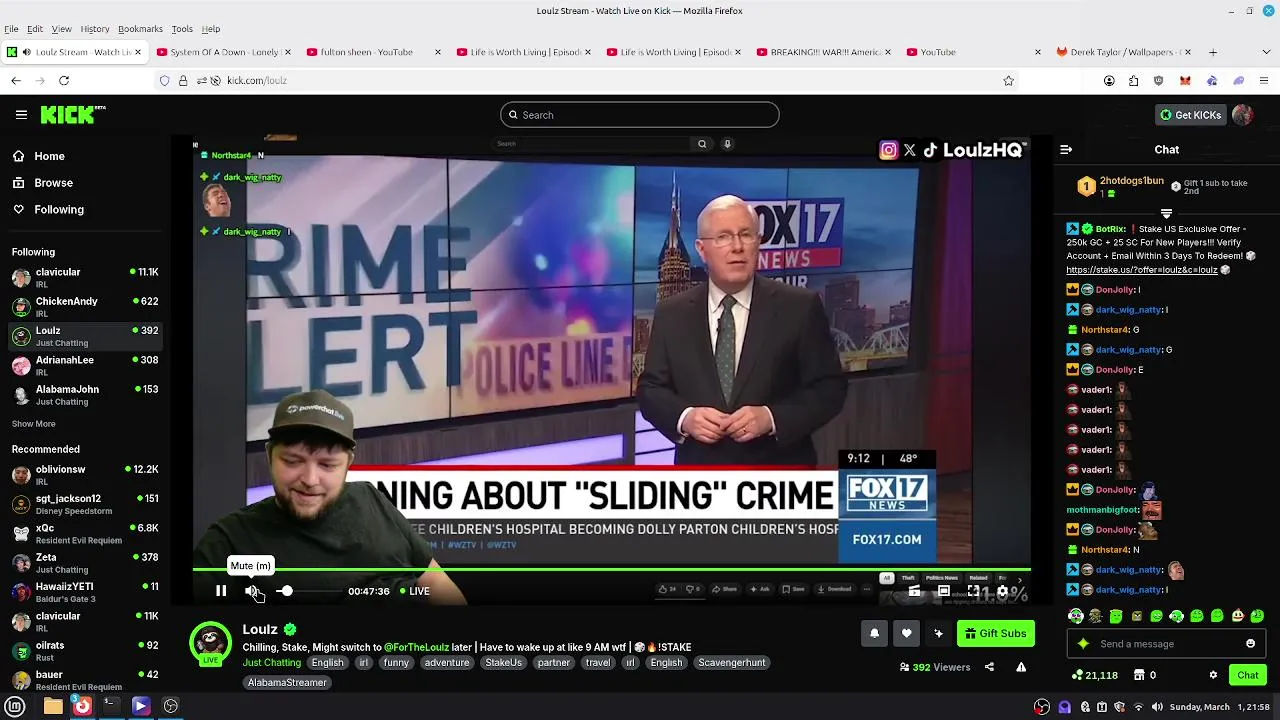Open clavicular channel in Following list

coord(85,277)
